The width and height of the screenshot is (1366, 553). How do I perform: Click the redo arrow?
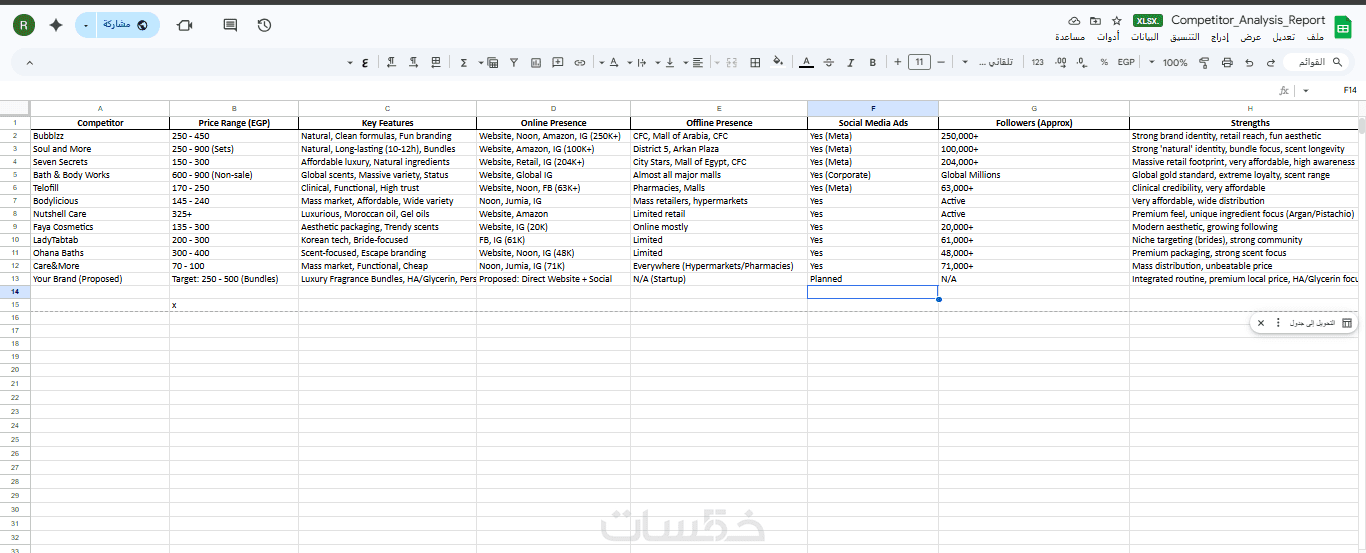coord(1249,62)
